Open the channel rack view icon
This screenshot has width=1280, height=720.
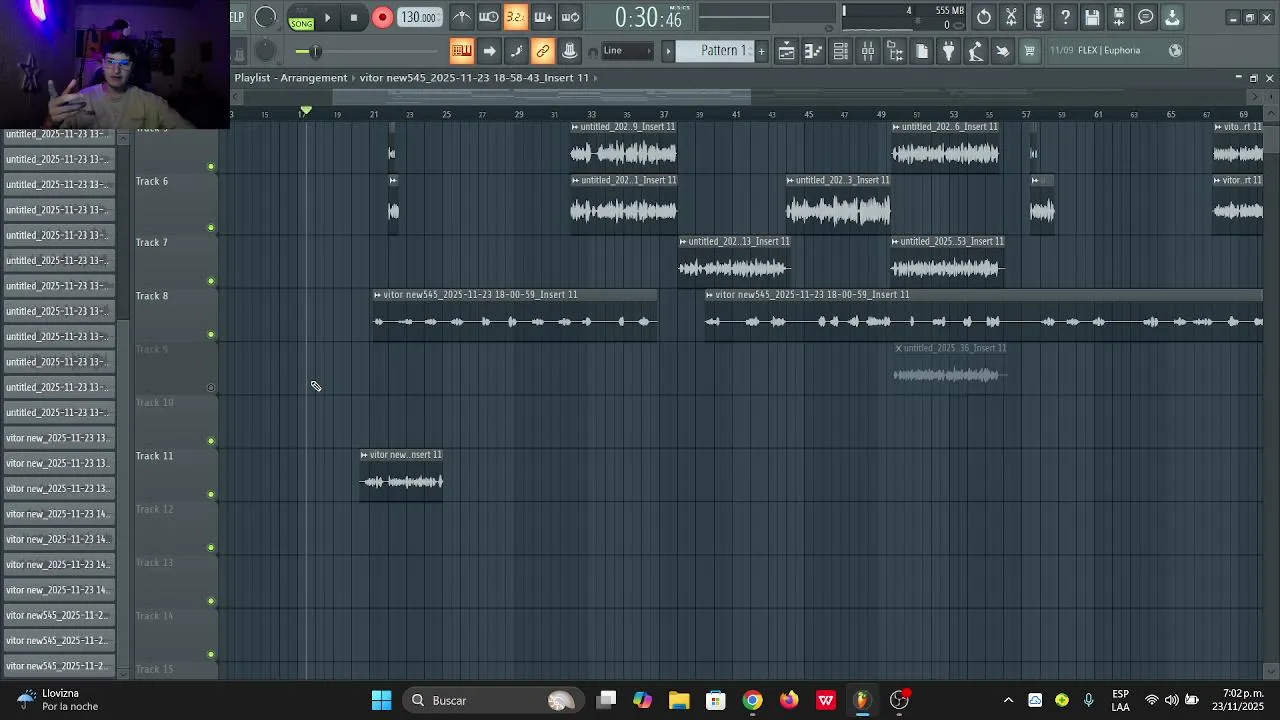point(841,51)
